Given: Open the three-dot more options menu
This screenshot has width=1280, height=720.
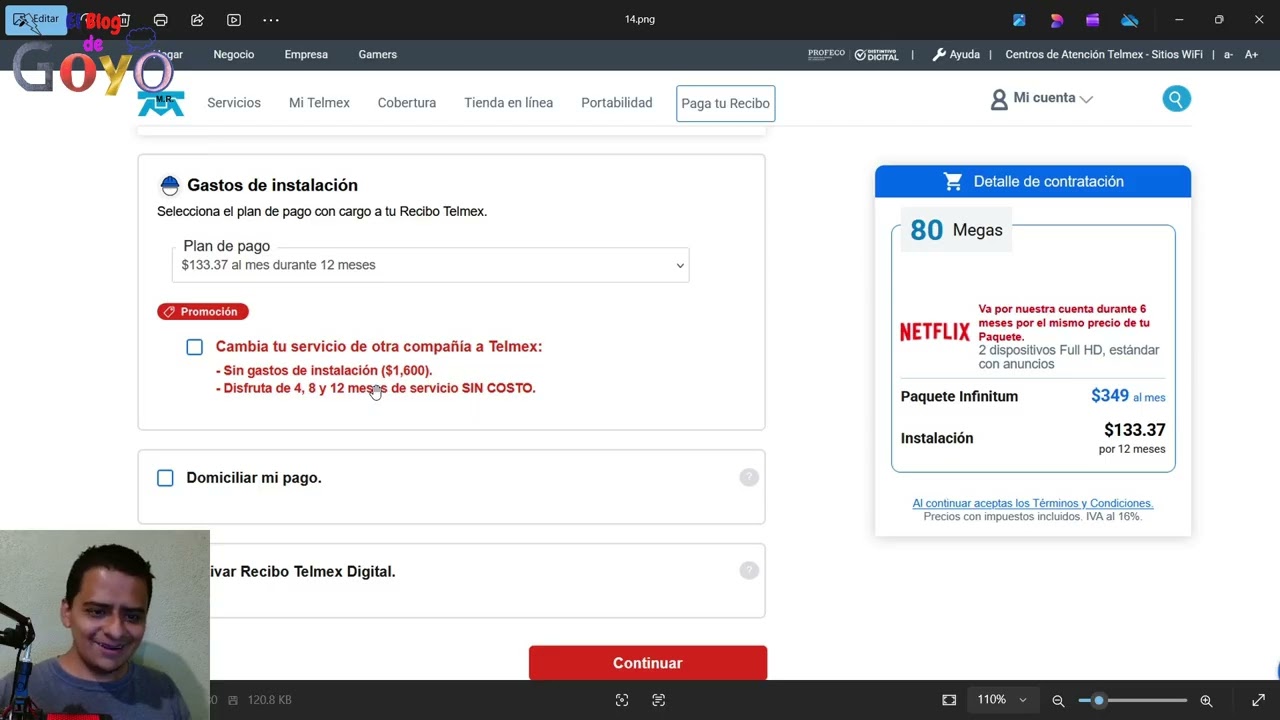Looking at the screenshot, I should (x=271, y=20).
